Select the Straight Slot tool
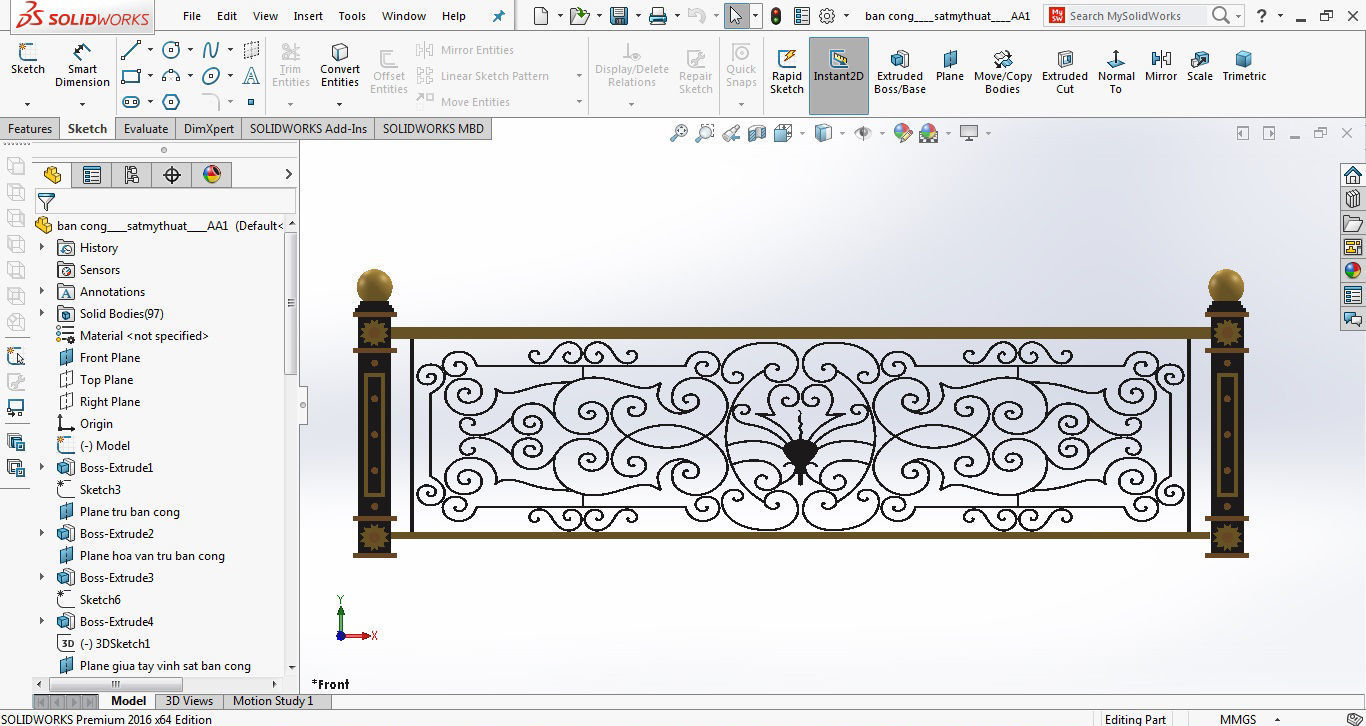 tap(131, 102)
